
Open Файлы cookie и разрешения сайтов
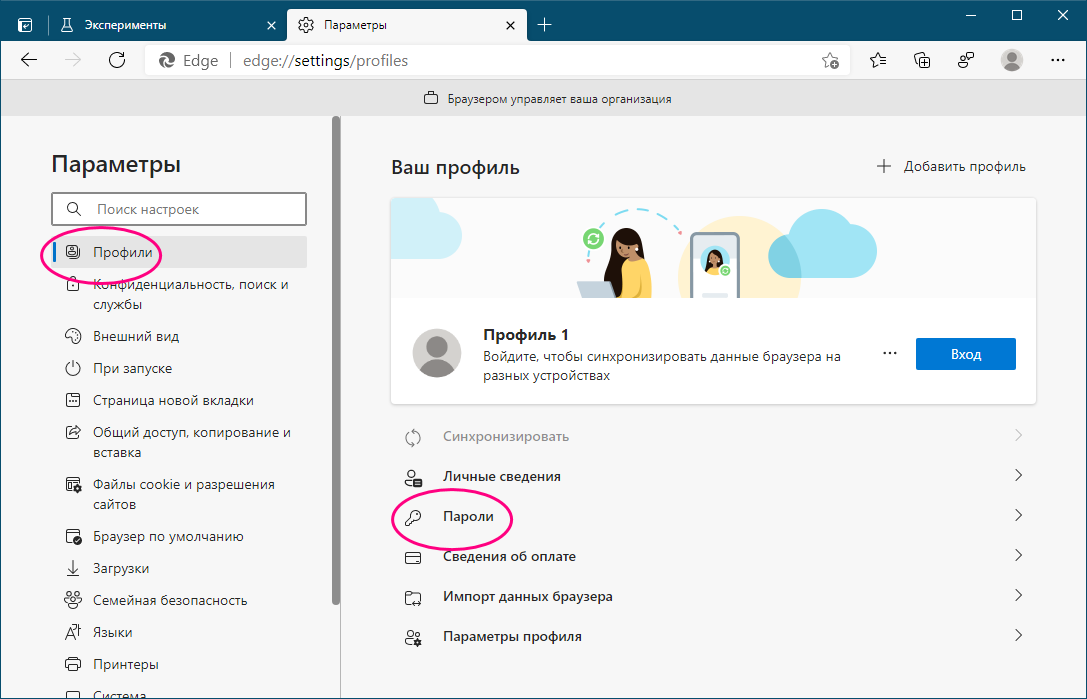pos(180,494)
